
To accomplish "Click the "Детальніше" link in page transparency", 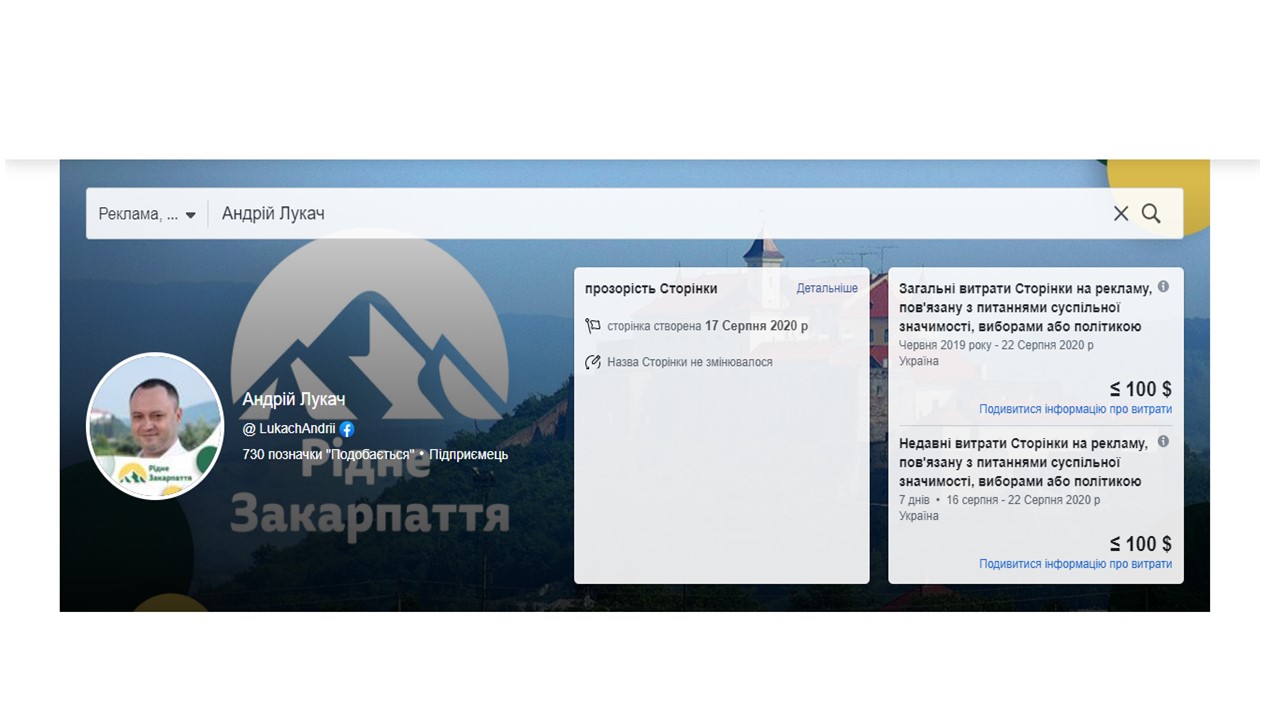I will (826, 289).
